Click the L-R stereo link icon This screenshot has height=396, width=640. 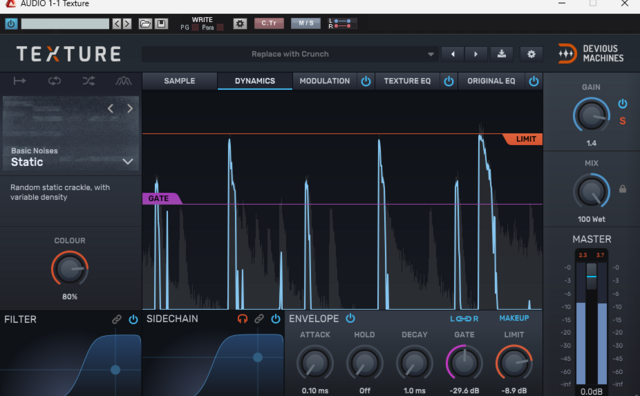[464, 319]
